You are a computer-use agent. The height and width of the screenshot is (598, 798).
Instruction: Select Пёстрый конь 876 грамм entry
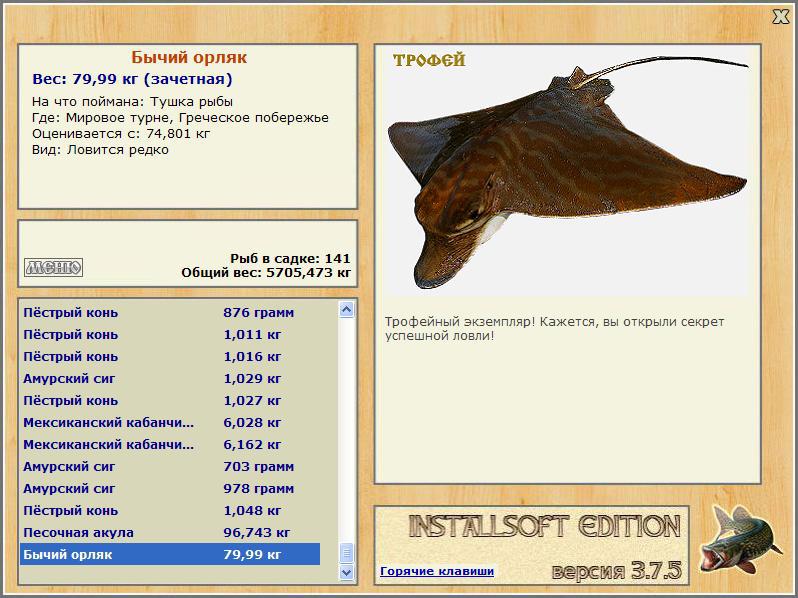(170, 312)
